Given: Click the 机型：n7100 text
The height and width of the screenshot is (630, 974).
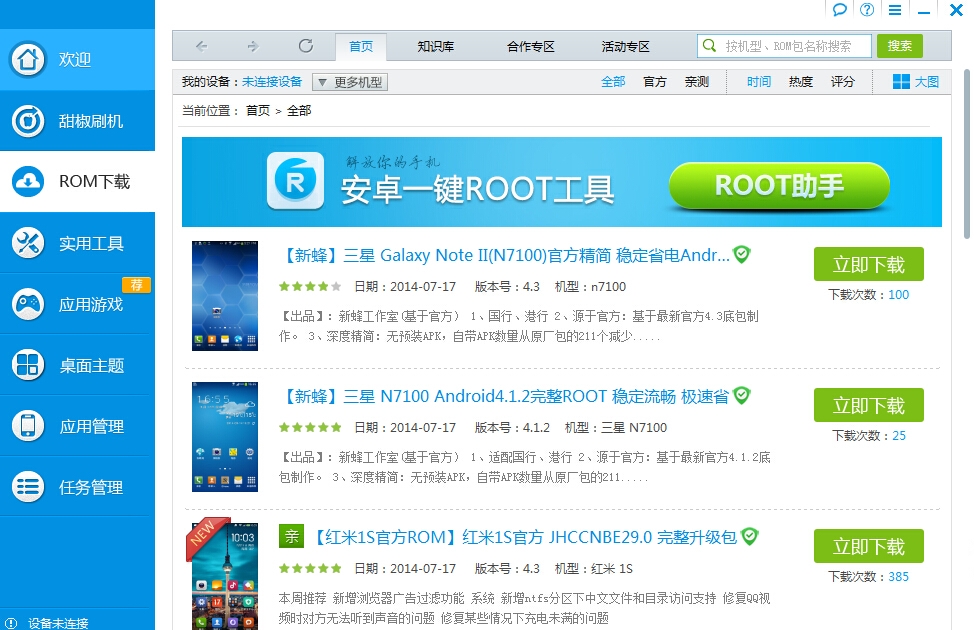Looking at the screenshot, I should coord(590,286).
